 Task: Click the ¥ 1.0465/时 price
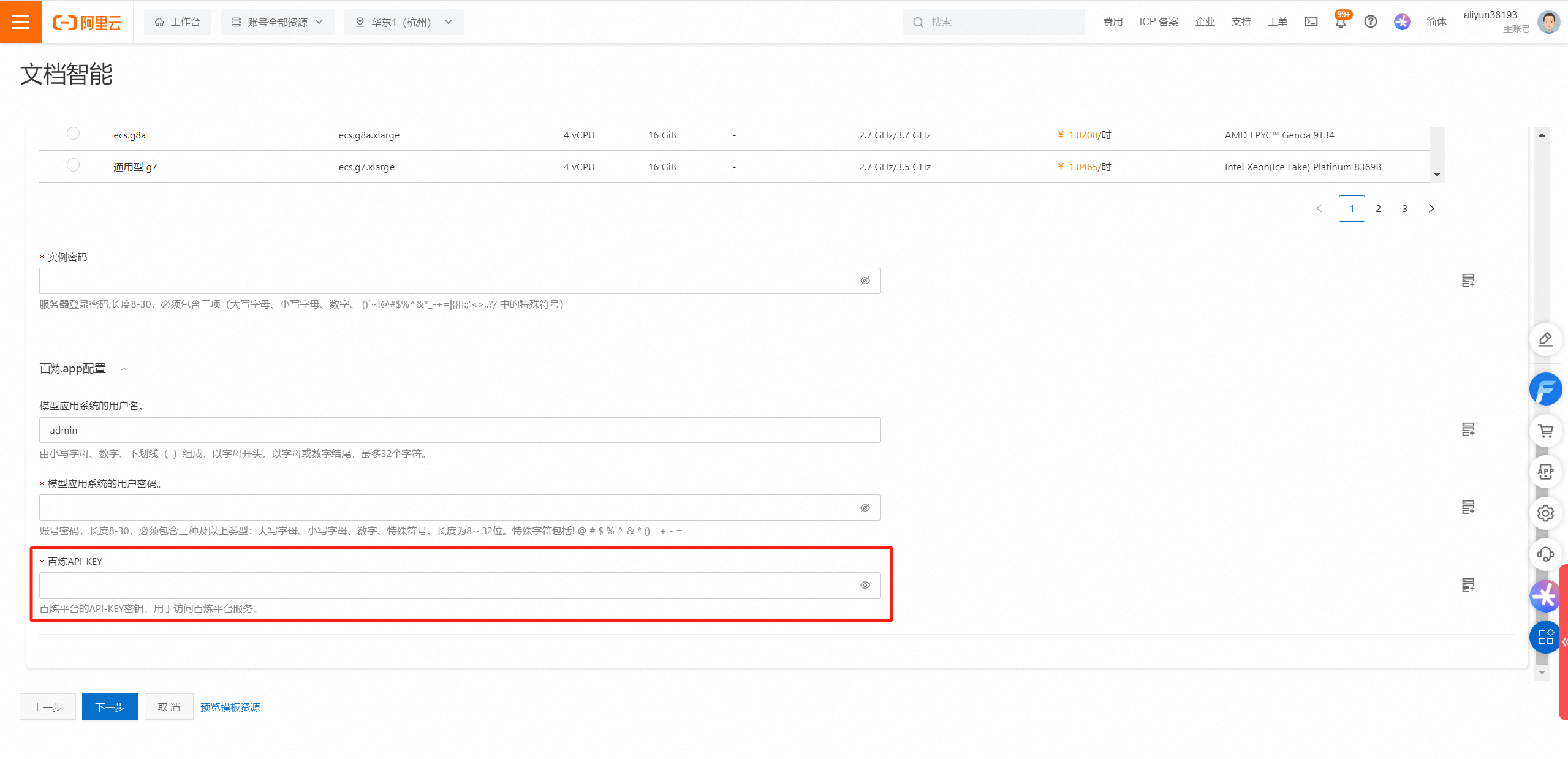point(1084,167)
